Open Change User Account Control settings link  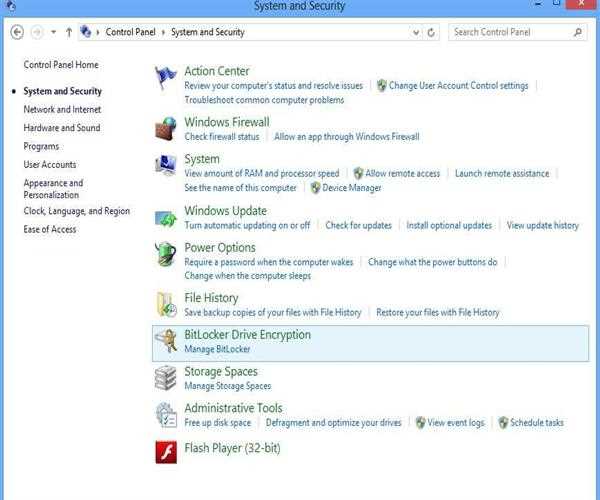pyautogui.click(x=458, y=86)
